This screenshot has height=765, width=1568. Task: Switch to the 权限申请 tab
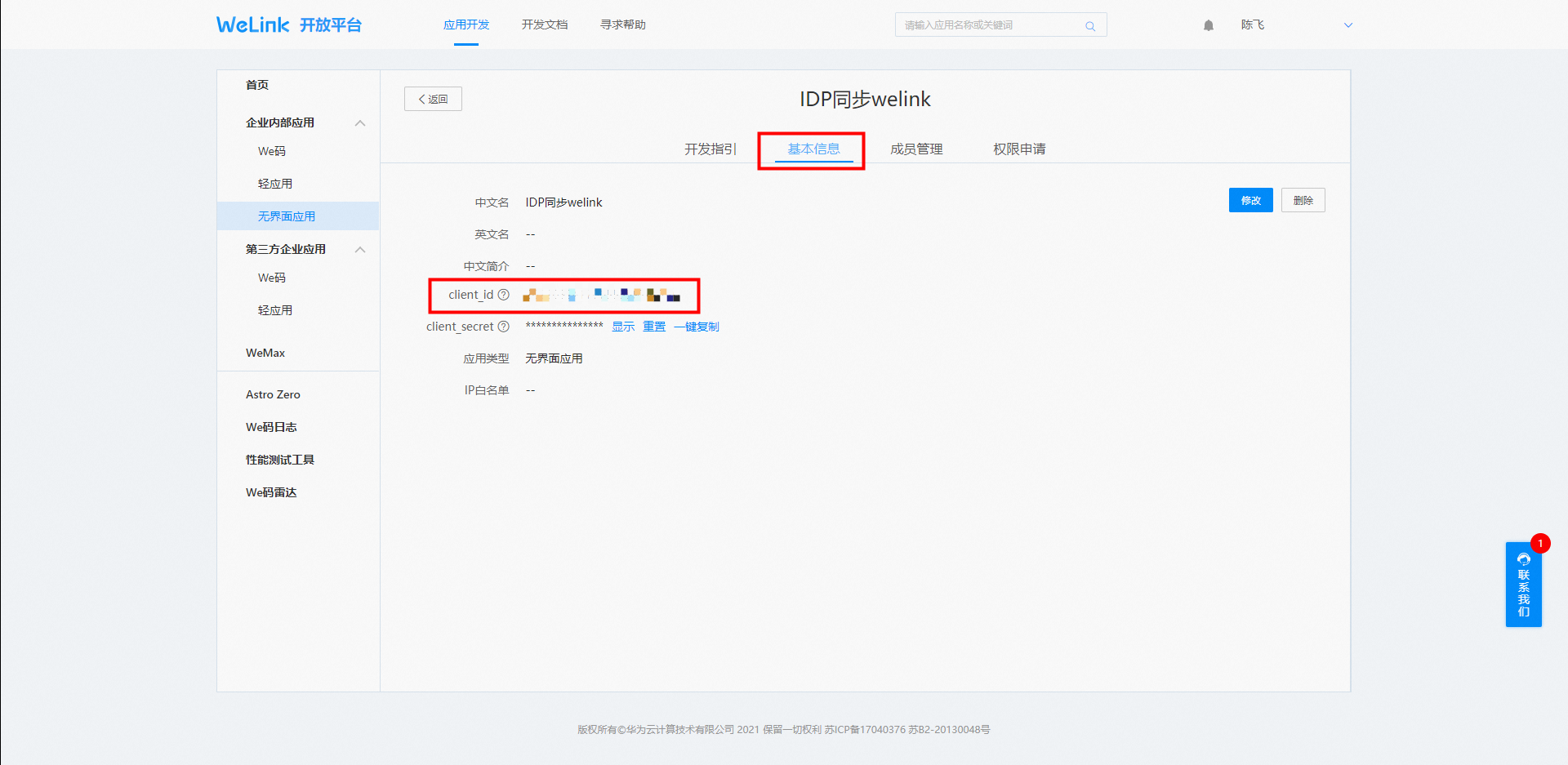(1019, 149)
